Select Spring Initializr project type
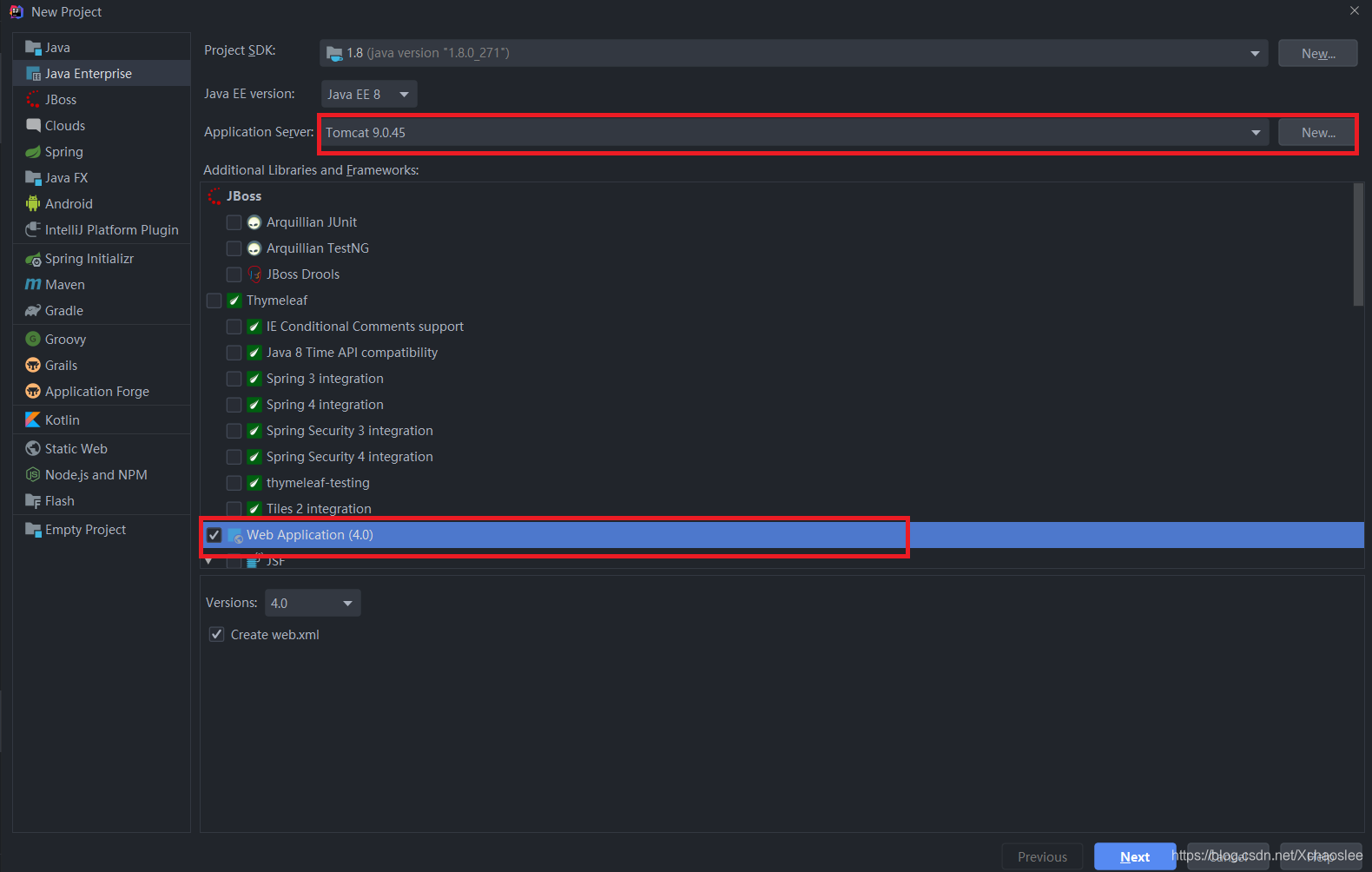This screenshot has height=872, width=1372. (102, 259)
